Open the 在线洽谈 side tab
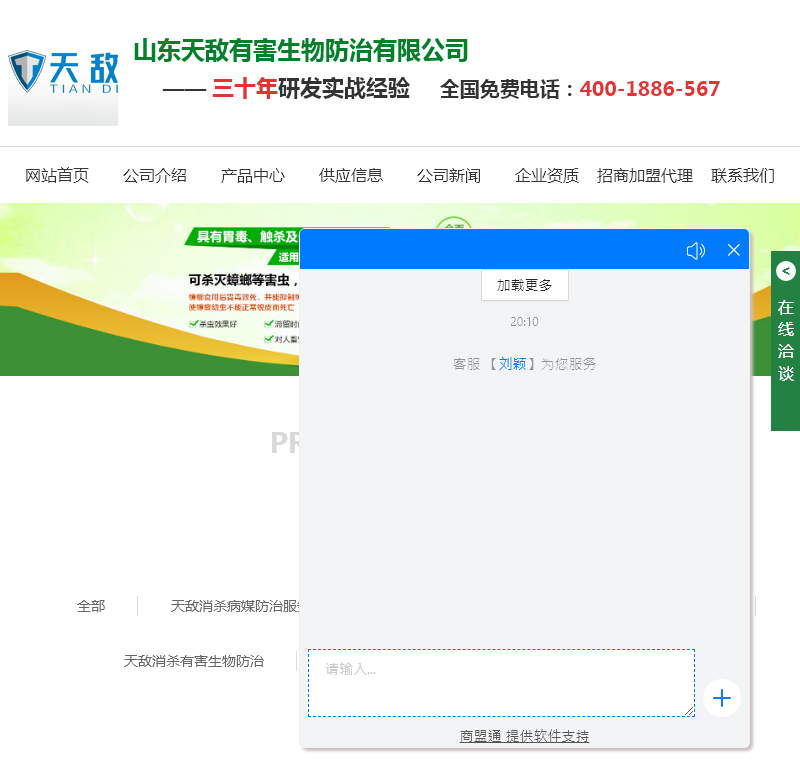 click(x=786, y=340)
